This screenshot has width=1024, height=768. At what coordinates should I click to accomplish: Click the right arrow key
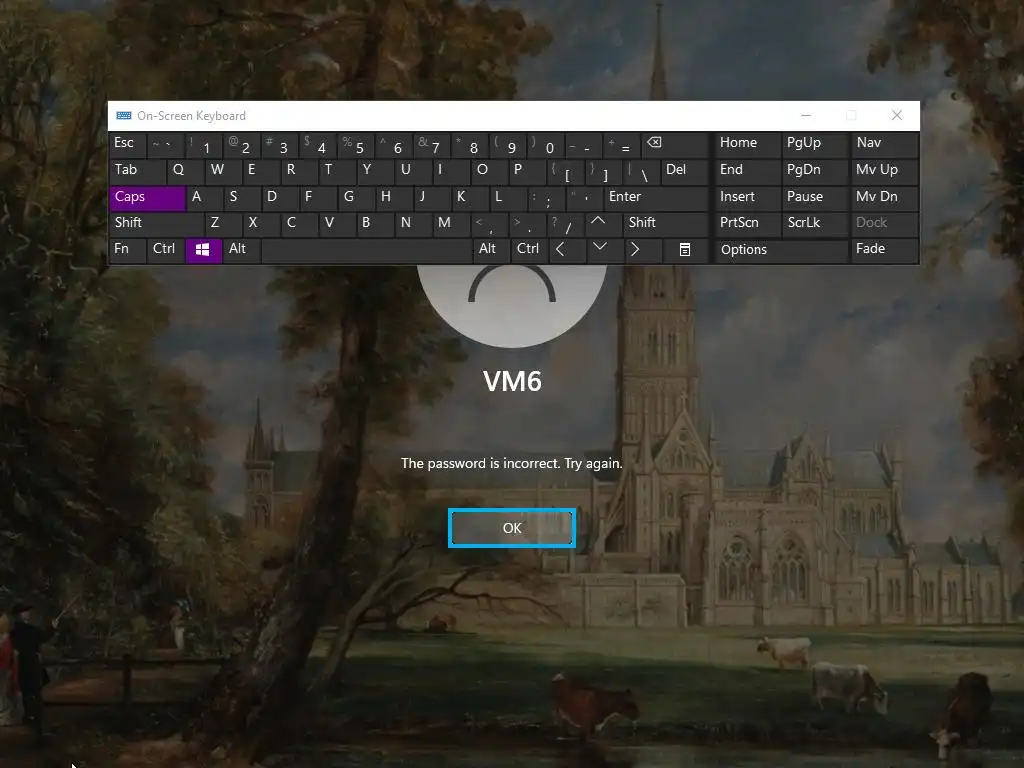[642, 250]
